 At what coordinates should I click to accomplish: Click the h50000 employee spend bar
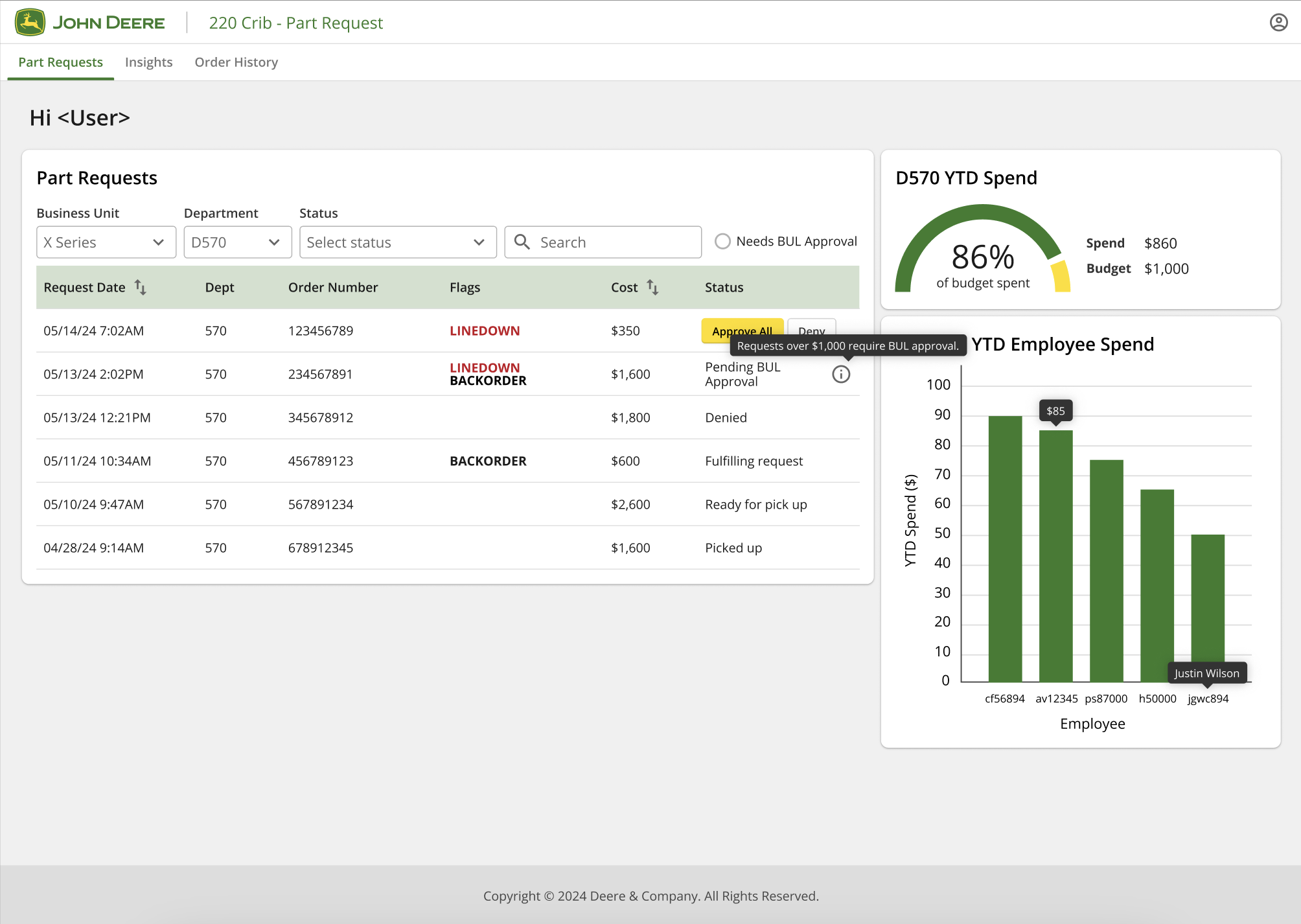pyautogui.click(x=1157, y=585)
